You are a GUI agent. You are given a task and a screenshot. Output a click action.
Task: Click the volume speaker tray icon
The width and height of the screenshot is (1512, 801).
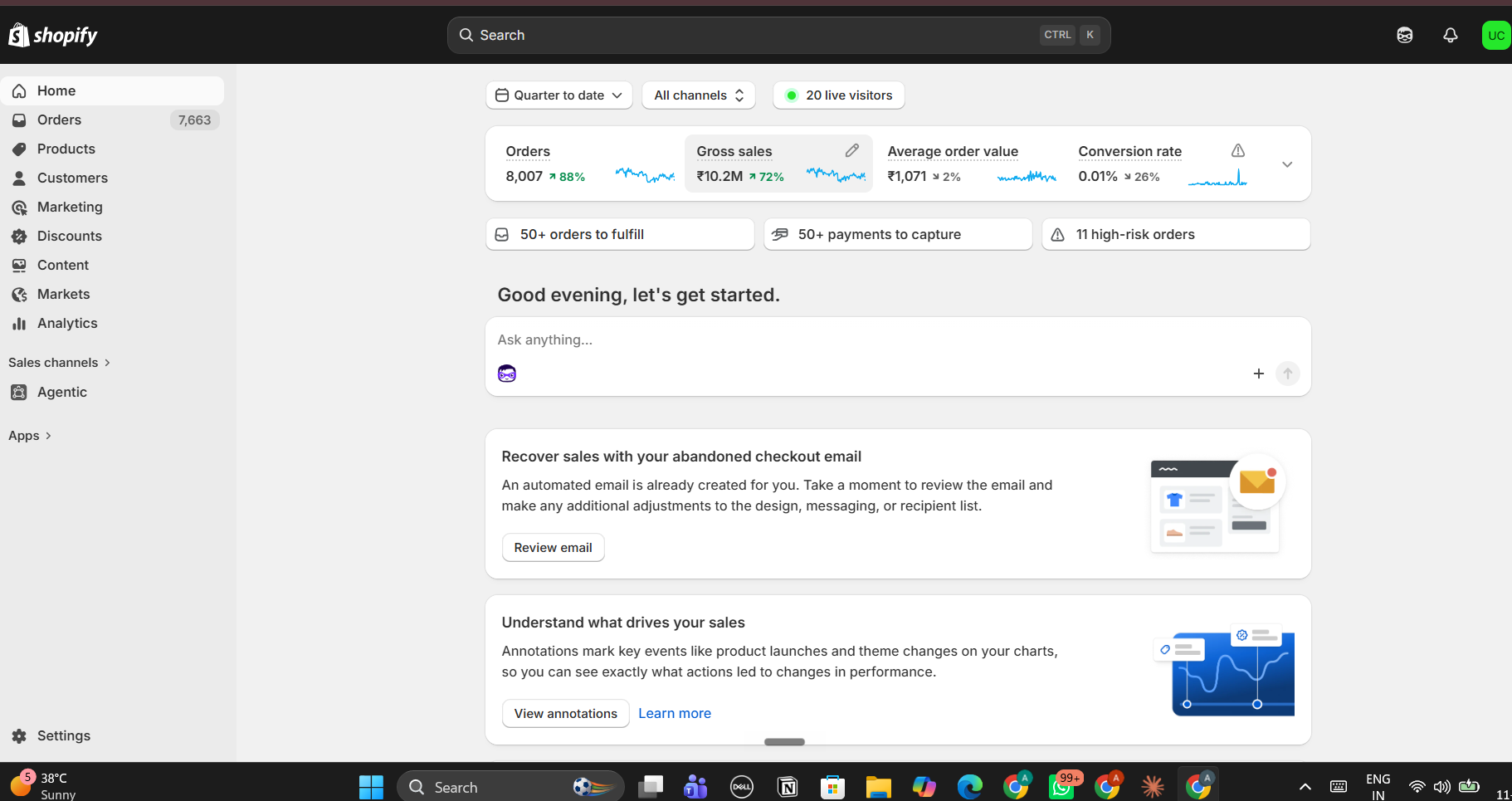pyautogui.click(x=1442, y=787)
